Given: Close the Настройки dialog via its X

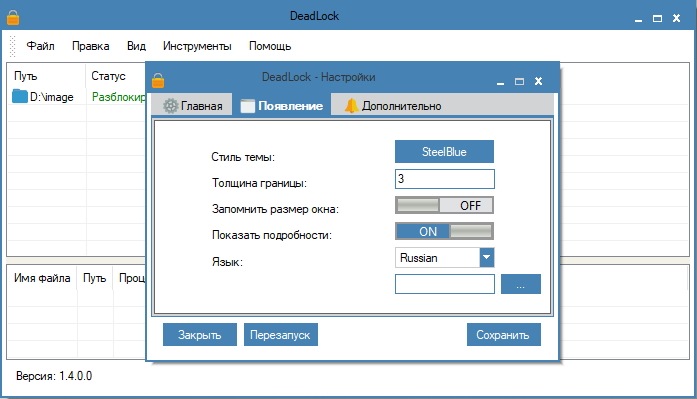Looking at the screenshot, I should coord(538,81).
